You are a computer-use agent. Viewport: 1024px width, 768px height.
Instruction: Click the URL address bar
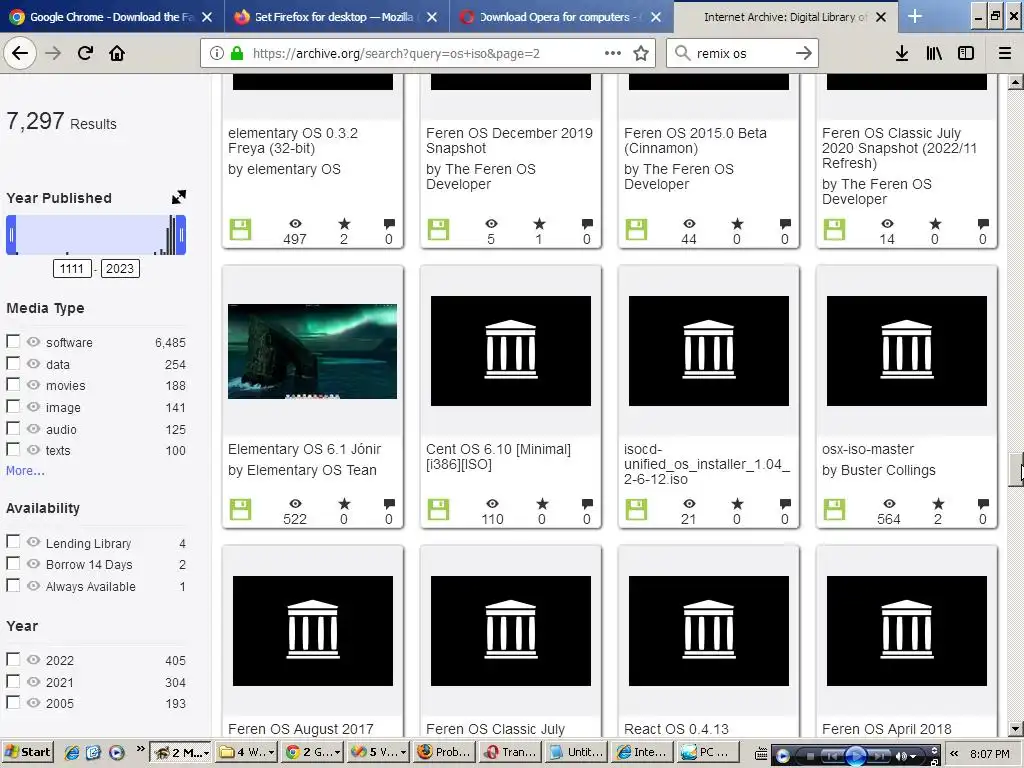(428, 53)
